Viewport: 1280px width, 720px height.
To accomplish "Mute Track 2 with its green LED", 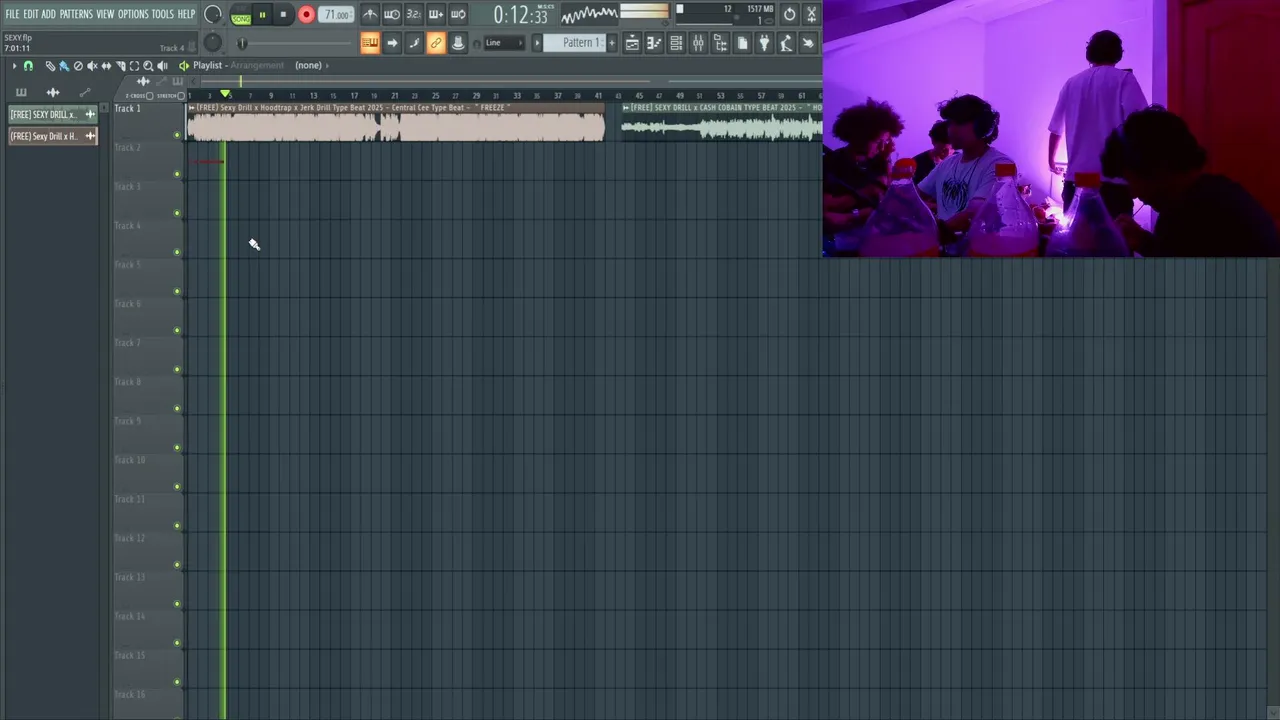I will coord(178,174).
